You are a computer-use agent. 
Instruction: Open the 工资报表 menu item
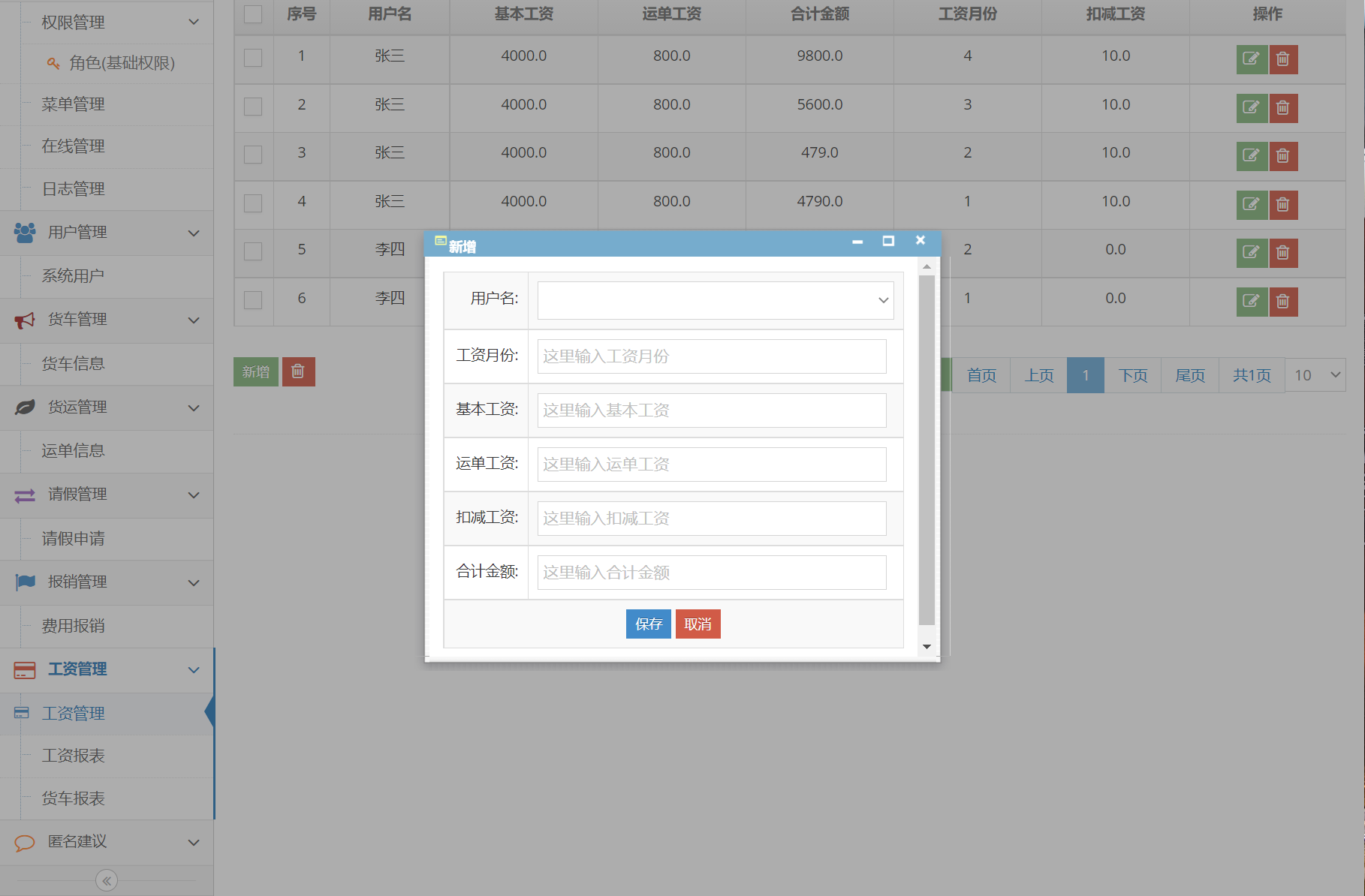[x=74, y=756]
